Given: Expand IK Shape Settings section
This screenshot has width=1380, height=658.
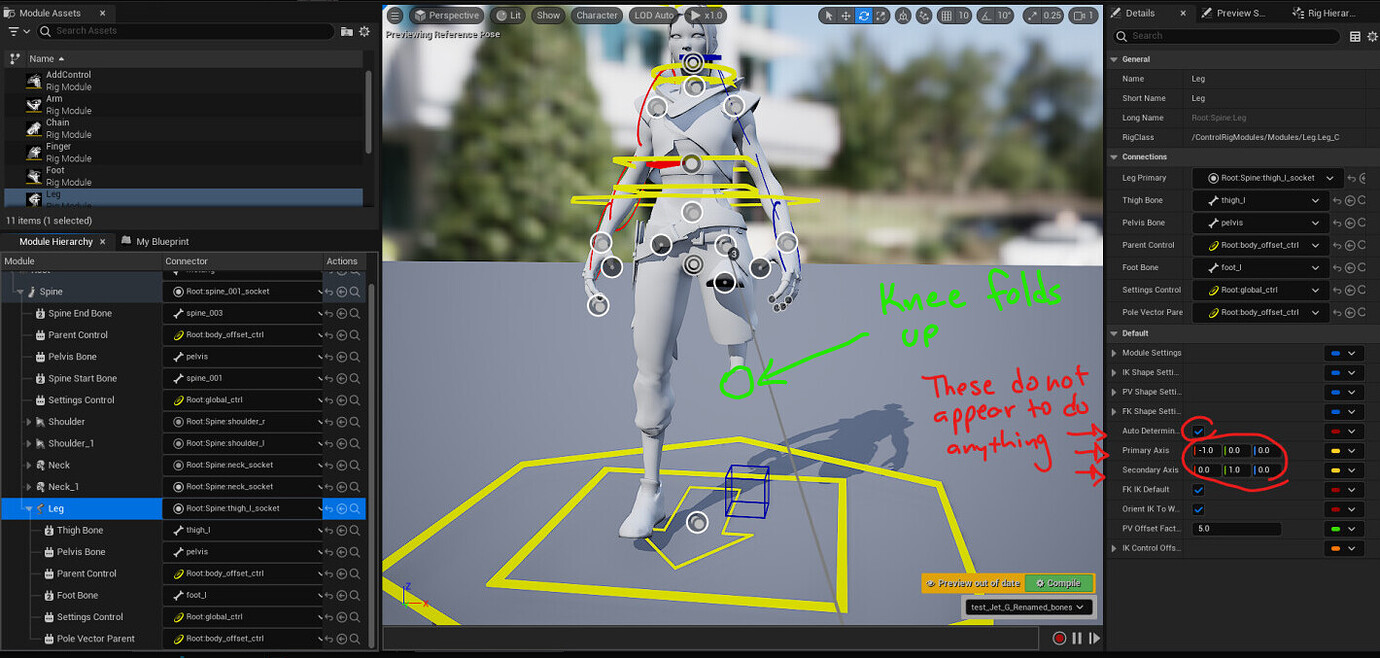Looking at the screenshot, I should pyautogui.click(x=1114, y=372).
